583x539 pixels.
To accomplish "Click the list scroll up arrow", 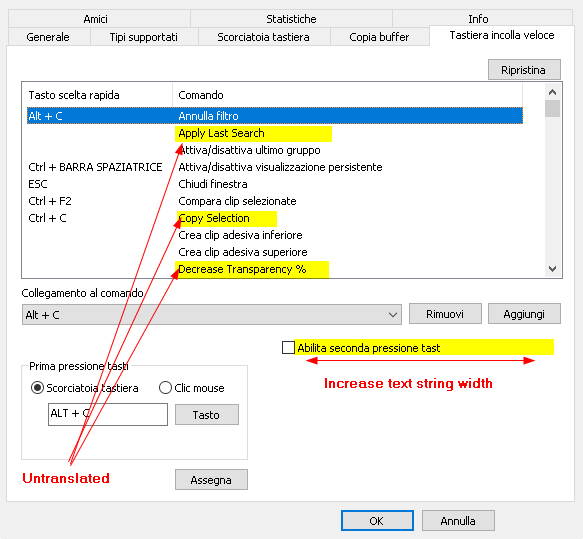I will pos(553,92).
